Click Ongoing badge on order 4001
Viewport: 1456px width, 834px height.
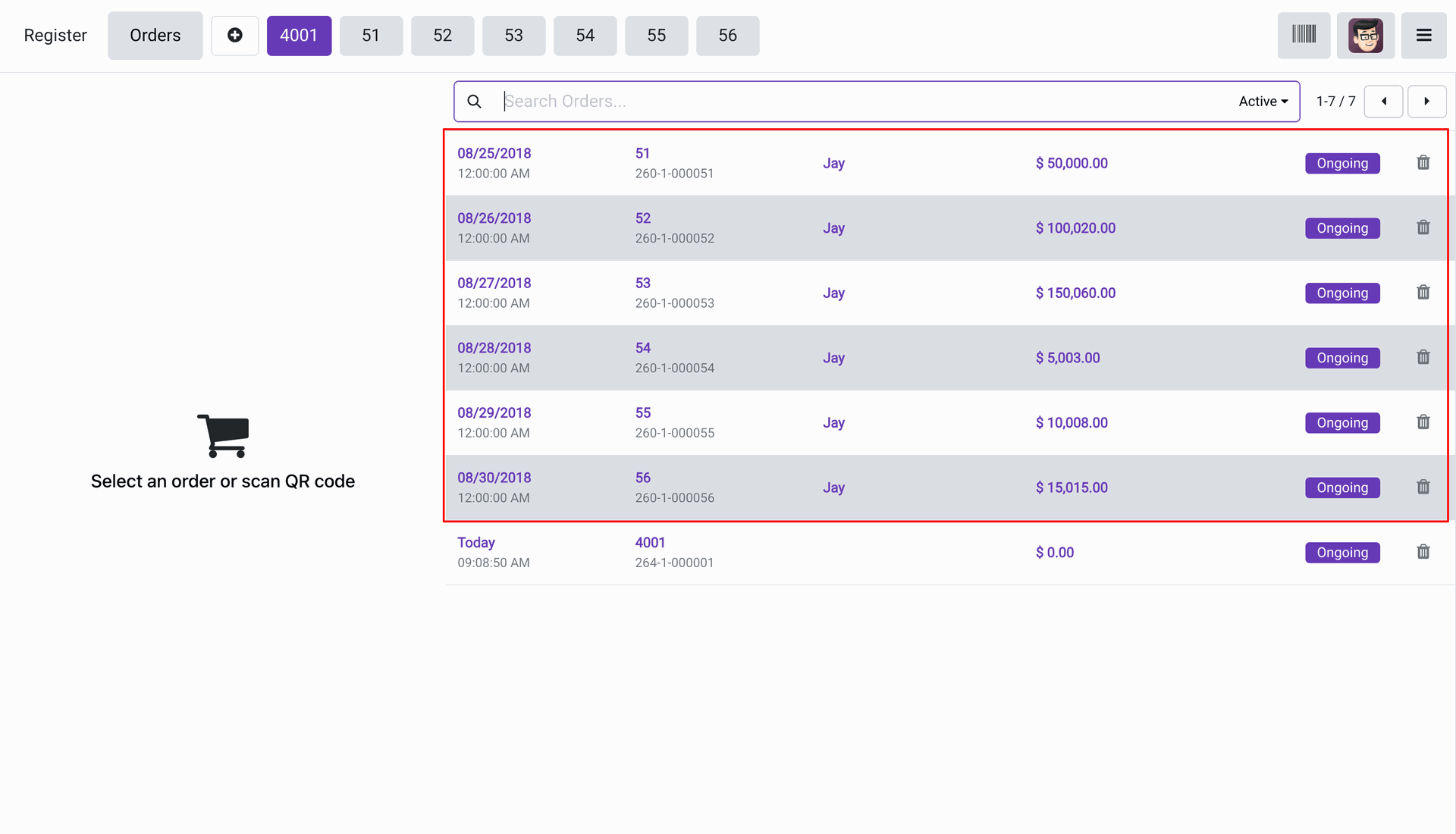1342,553
